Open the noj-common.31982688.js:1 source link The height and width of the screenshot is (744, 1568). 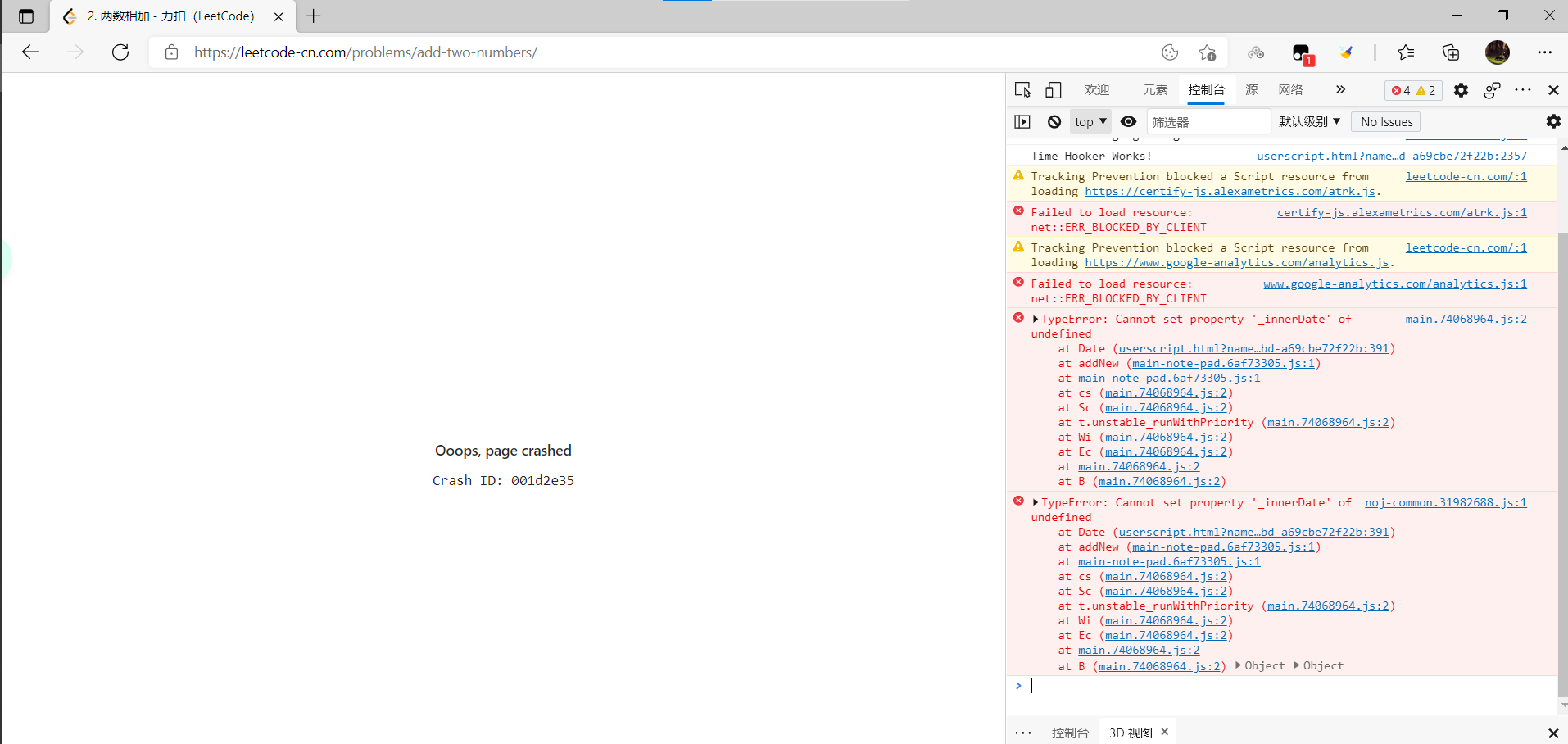pos(1445,502)
